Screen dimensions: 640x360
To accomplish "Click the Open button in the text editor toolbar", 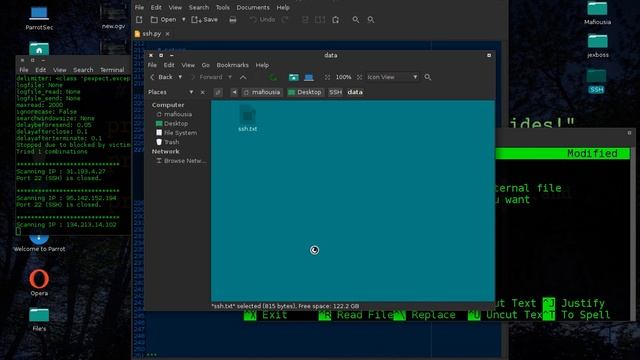I will (164, 20).
